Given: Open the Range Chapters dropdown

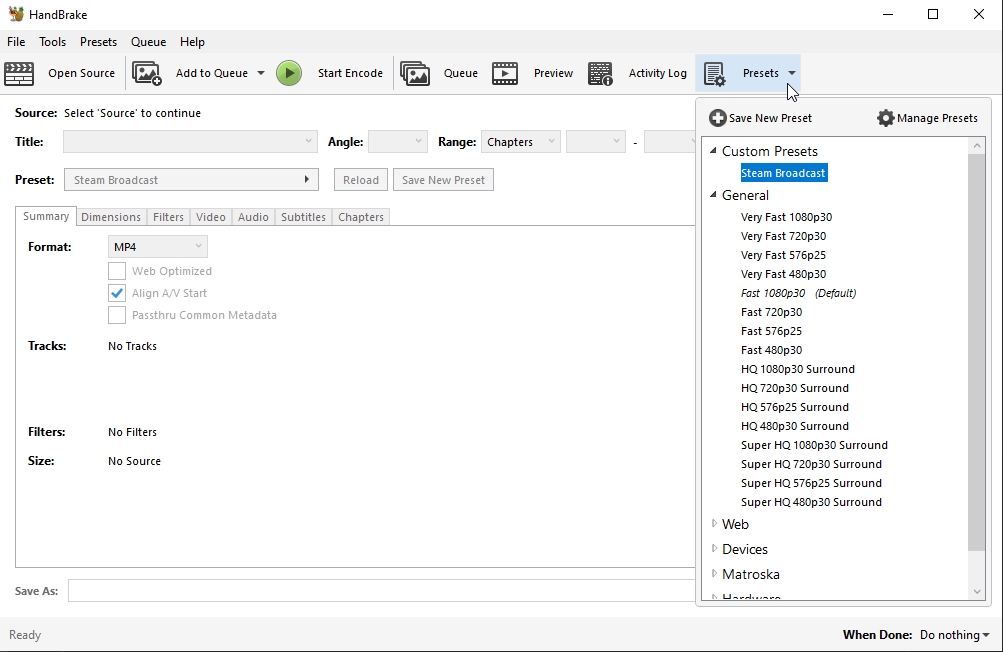Looking at the screenshot, I should [x=521, y=141].
